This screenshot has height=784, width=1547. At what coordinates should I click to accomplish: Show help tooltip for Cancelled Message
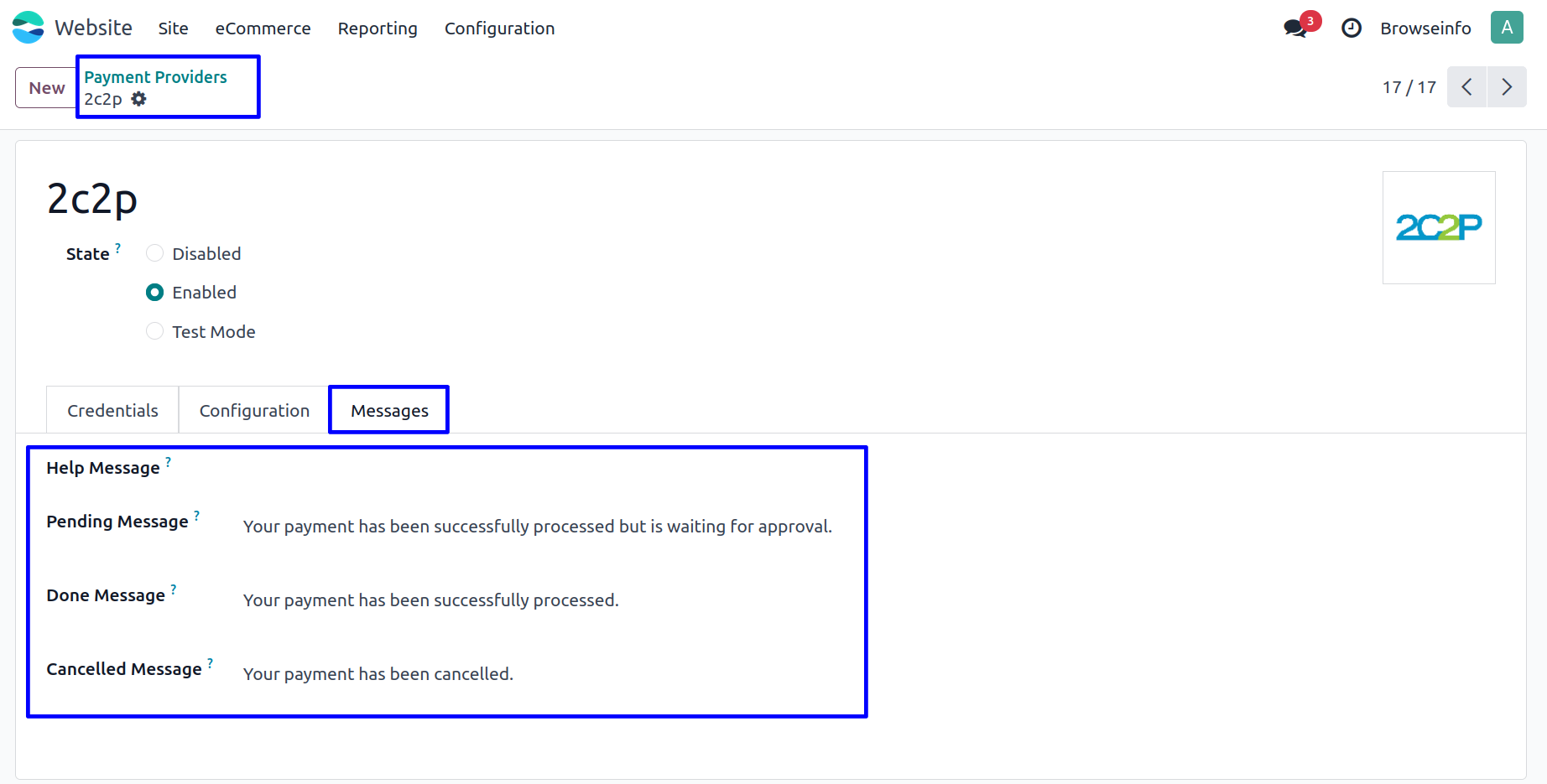coord(211,662)
